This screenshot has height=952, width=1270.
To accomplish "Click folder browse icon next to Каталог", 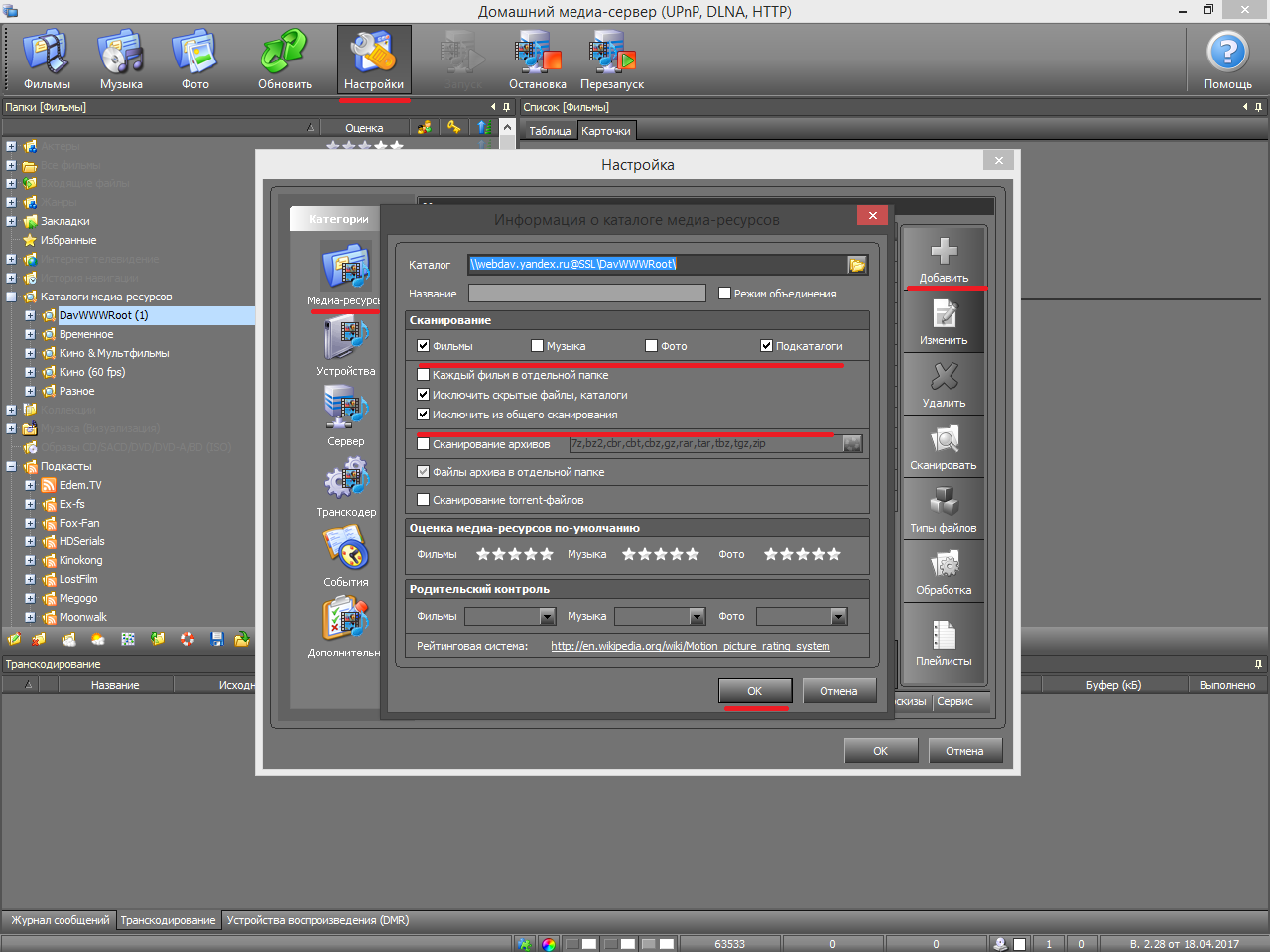I will tap(857, 265).
